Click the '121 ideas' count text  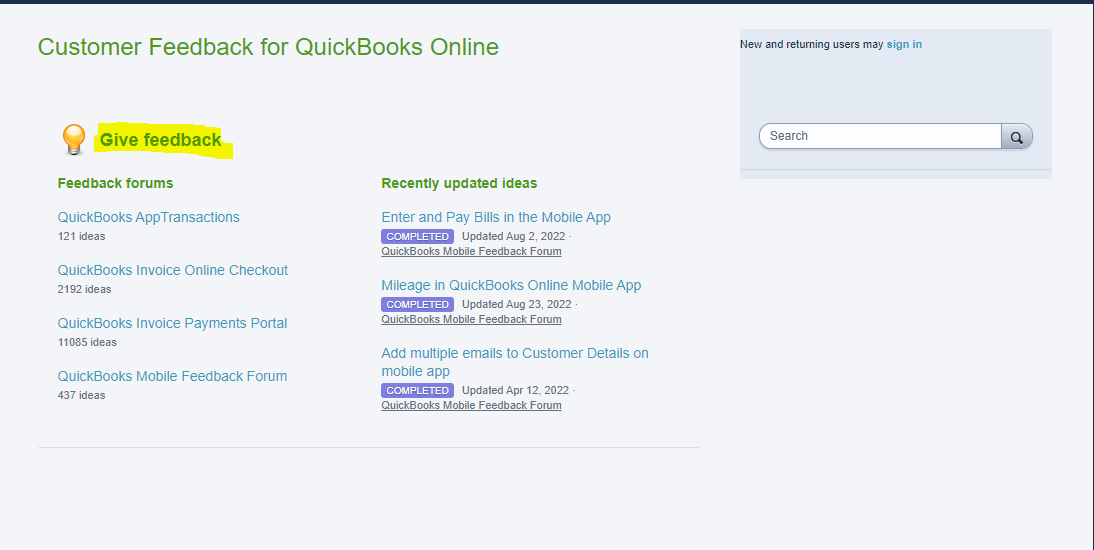[x=82, y=236]
